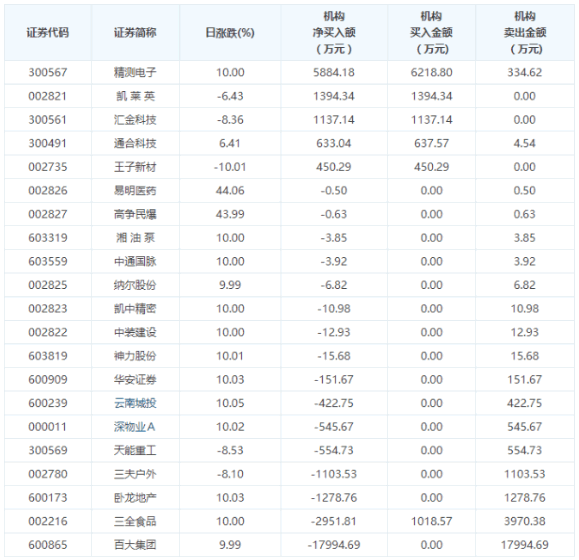This screenshot has width=579, height=560.
Task: Open the 云南城投 stock link
Action: 135,403
